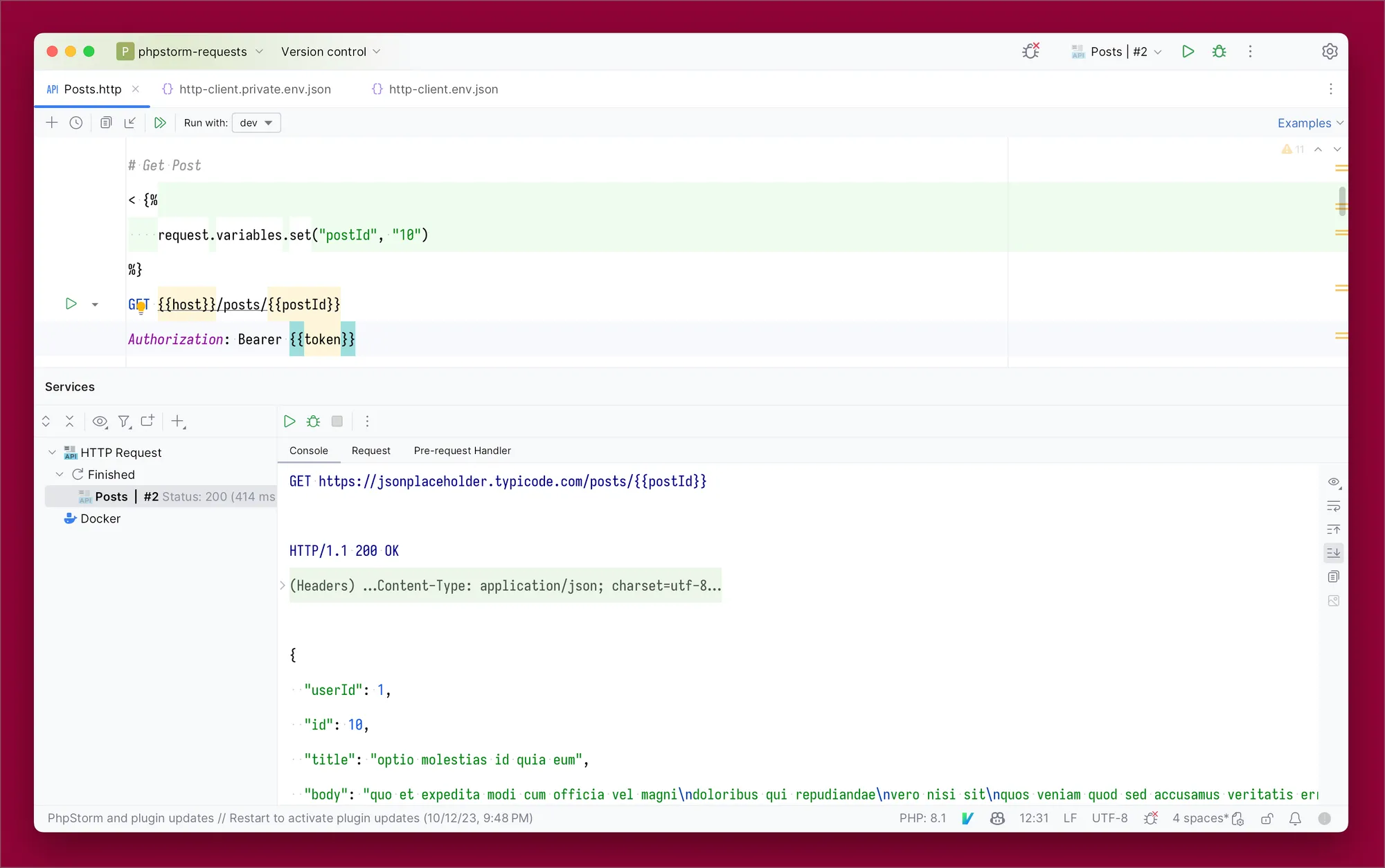The width and height of the screenshot is (1385, 868).
Task: Open notifications bell
Action: tap(1295, 818)
